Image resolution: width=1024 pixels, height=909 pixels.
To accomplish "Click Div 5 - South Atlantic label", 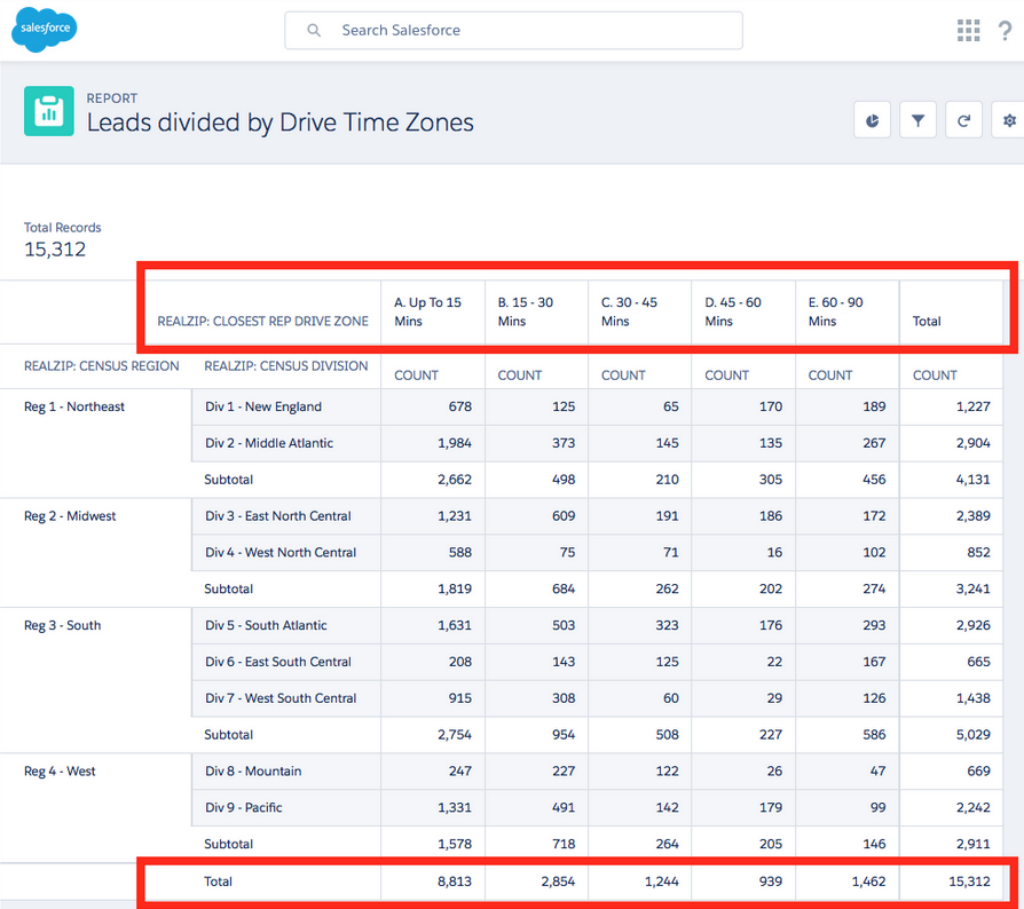I will [266, 625].
